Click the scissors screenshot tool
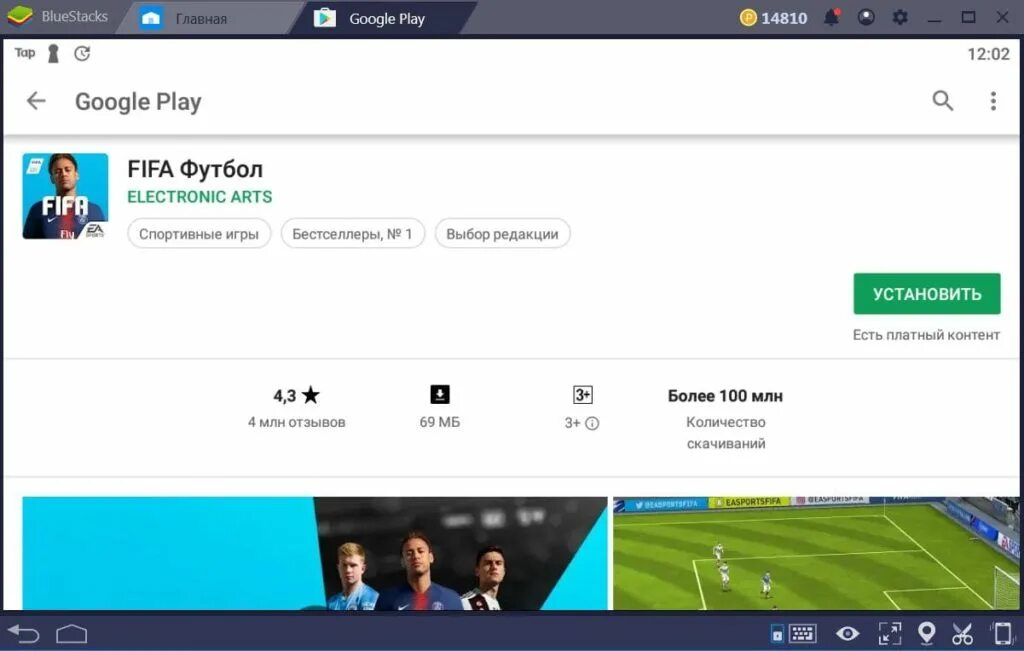The height and width of the screenshot is (651, 1024). tap(963, 633)
